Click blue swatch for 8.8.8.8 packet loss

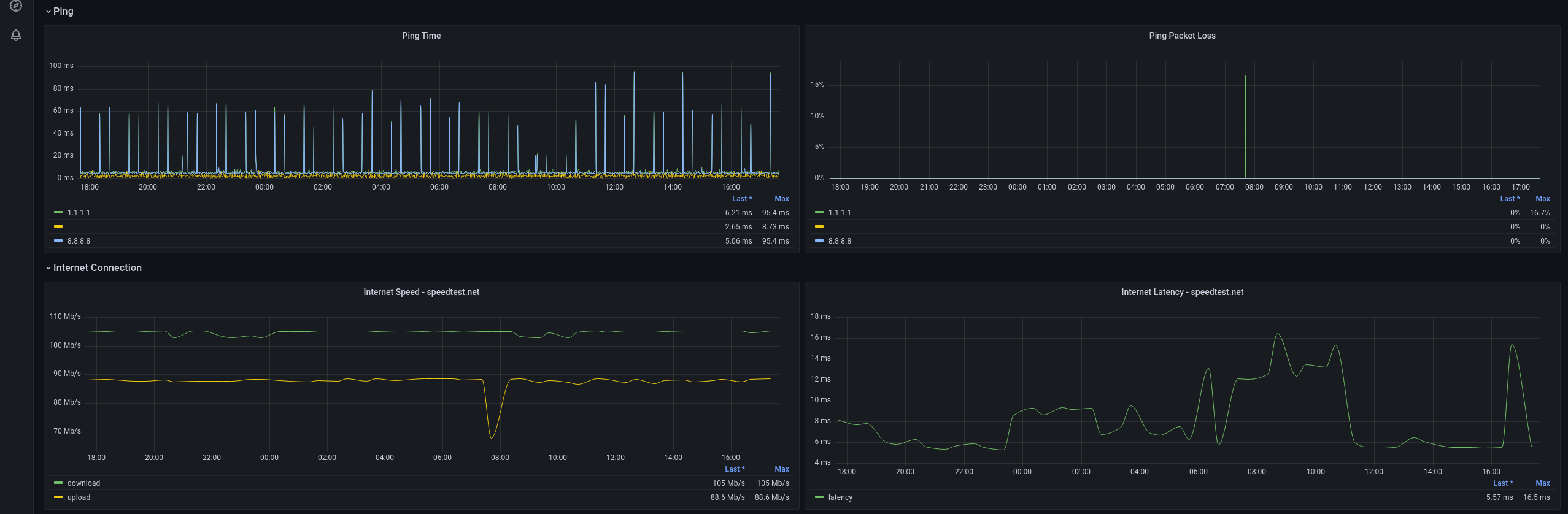[819, 240]
